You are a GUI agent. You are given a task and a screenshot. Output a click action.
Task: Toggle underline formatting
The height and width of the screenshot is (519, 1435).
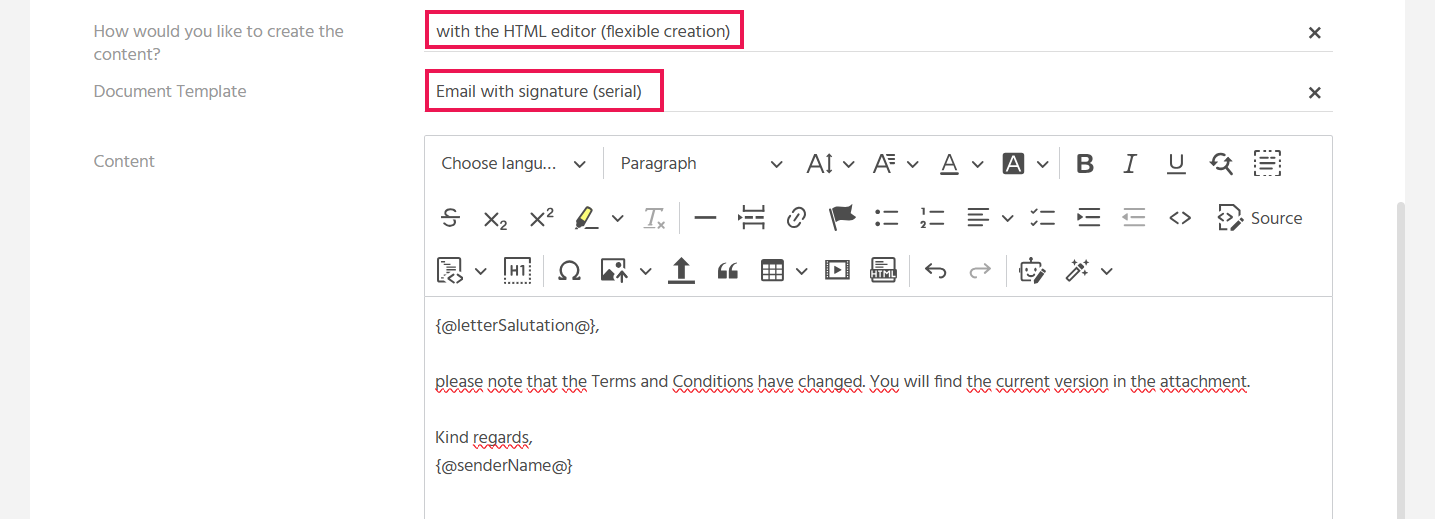[x=1176, y=164]
